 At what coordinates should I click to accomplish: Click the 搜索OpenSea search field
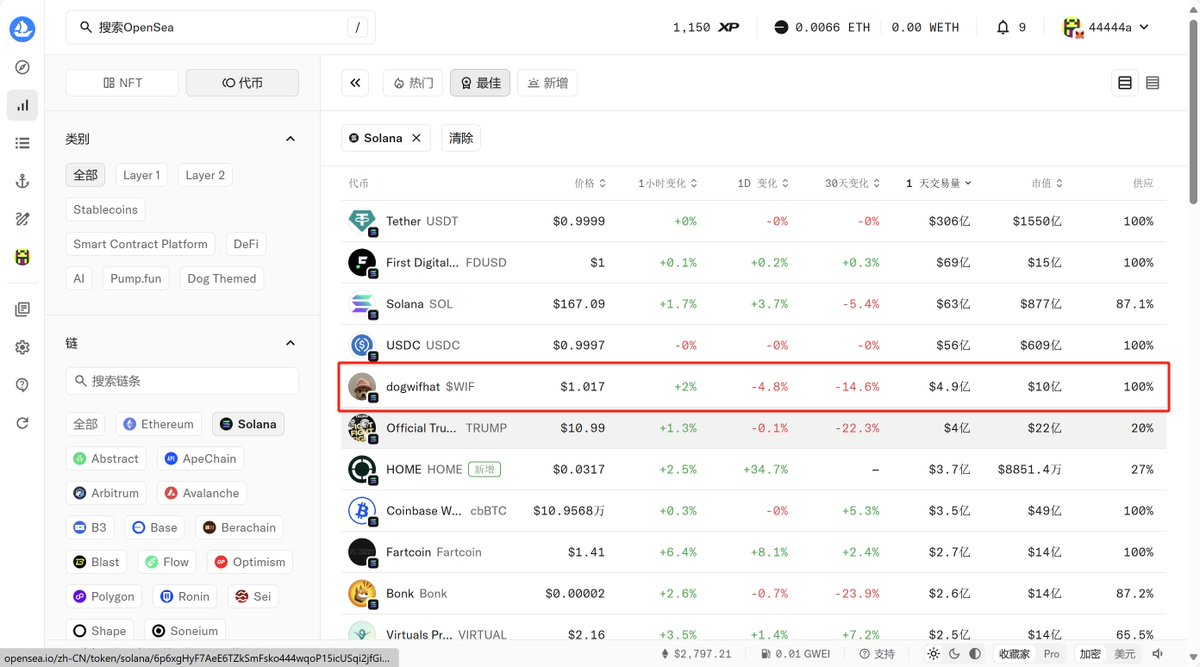pyautogui.click(x=221, y=27)
